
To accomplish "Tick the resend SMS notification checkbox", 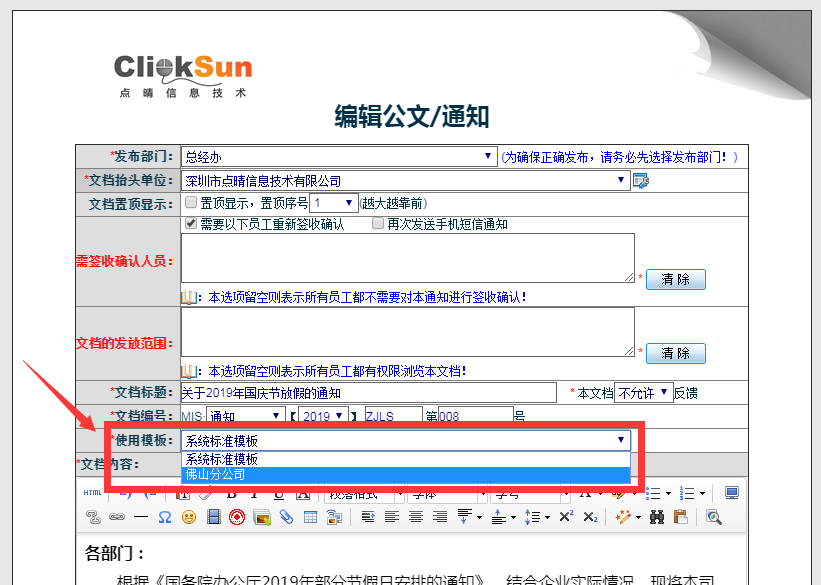I will [x=378, y=225].
